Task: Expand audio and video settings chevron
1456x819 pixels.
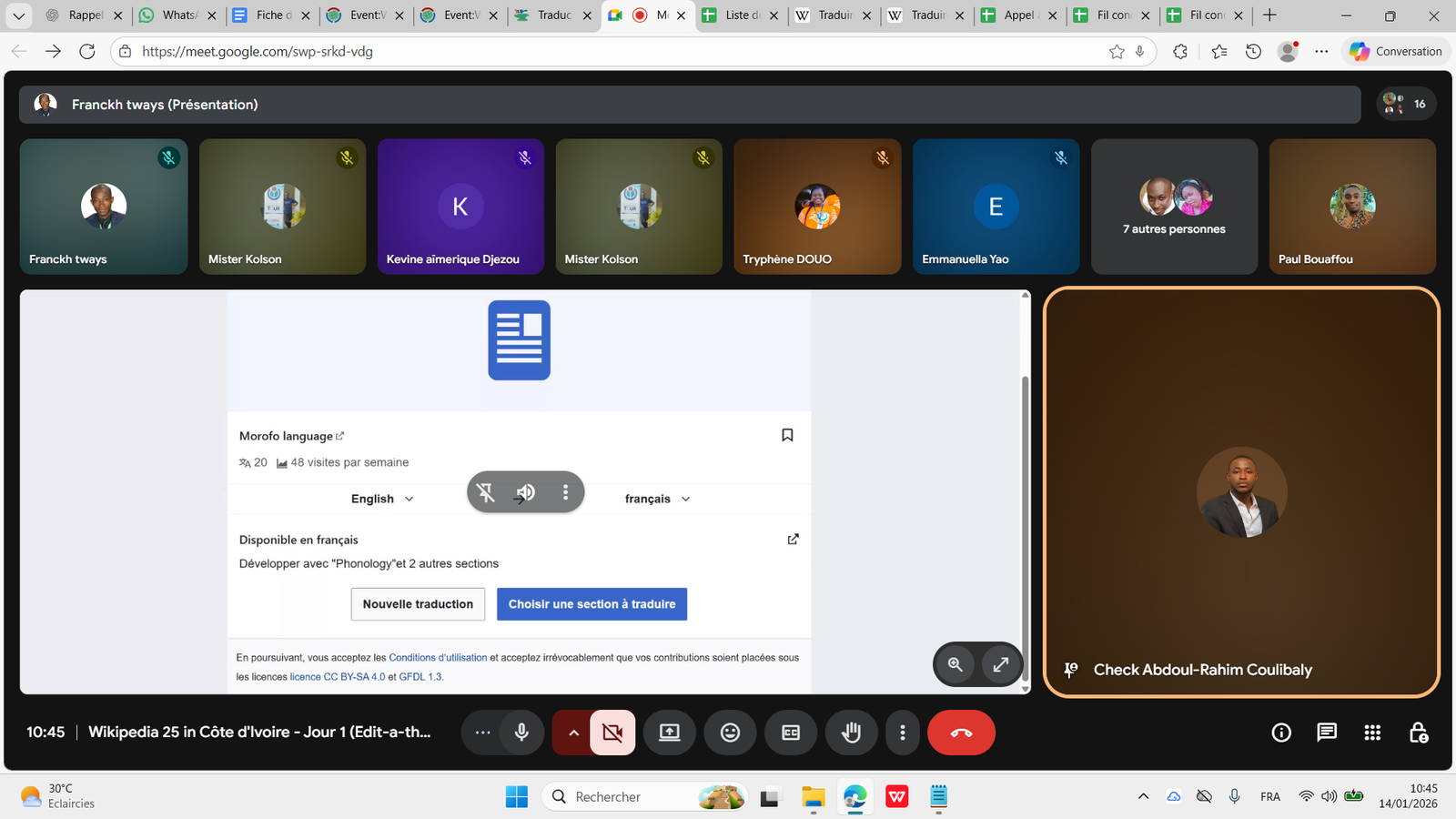Action: (572, 733)
